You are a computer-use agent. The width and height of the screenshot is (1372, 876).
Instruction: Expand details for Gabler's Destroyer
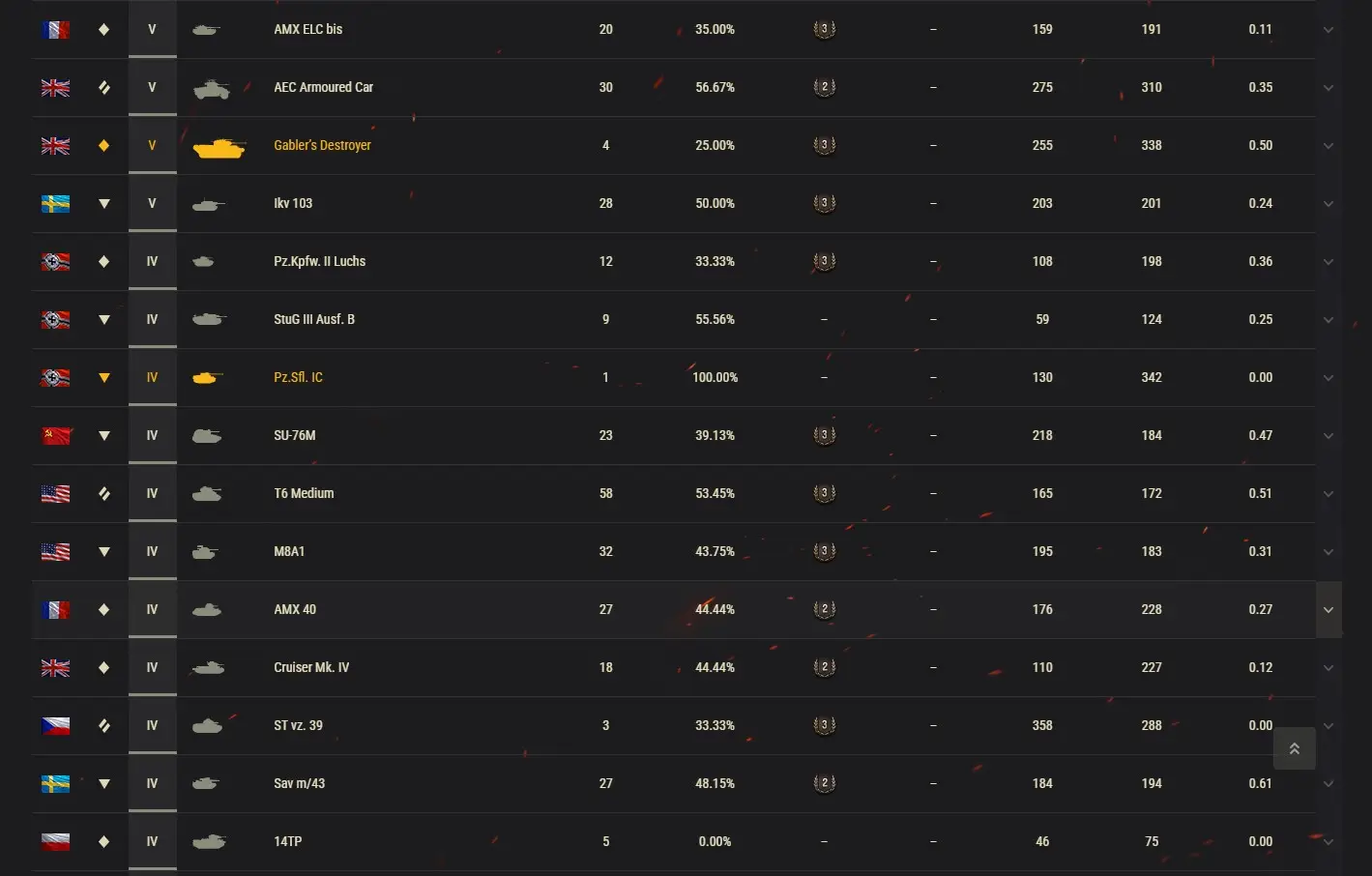(1328, 146)
